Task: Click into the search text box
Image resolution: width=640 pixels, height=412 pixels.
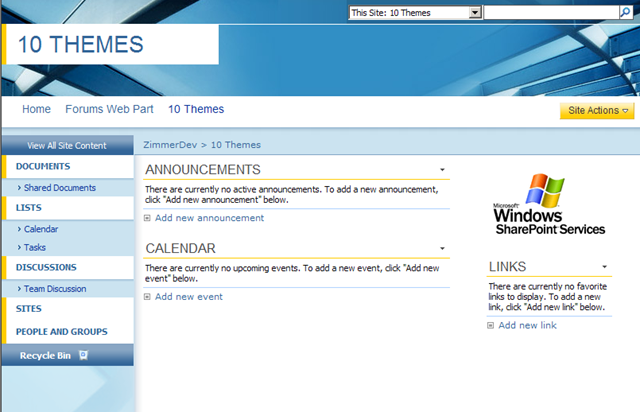Action: point(549,13)
